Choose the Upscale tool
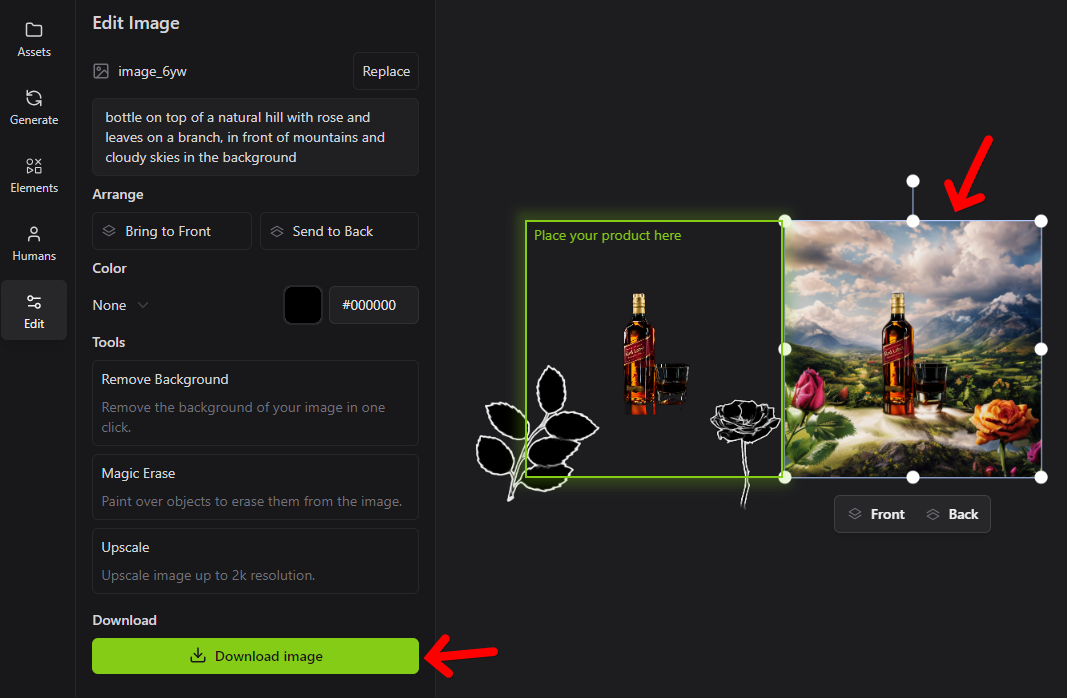Viewport: 1067px width, 698px height. 255,561
